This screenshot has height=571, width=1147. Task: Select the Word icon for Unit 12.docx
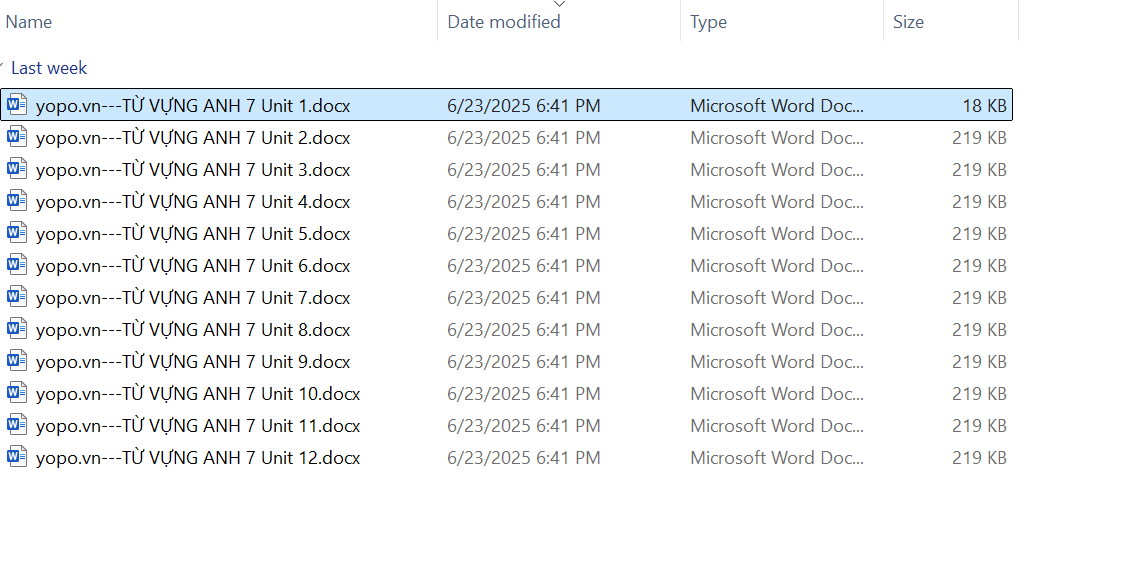pos(17,457)
